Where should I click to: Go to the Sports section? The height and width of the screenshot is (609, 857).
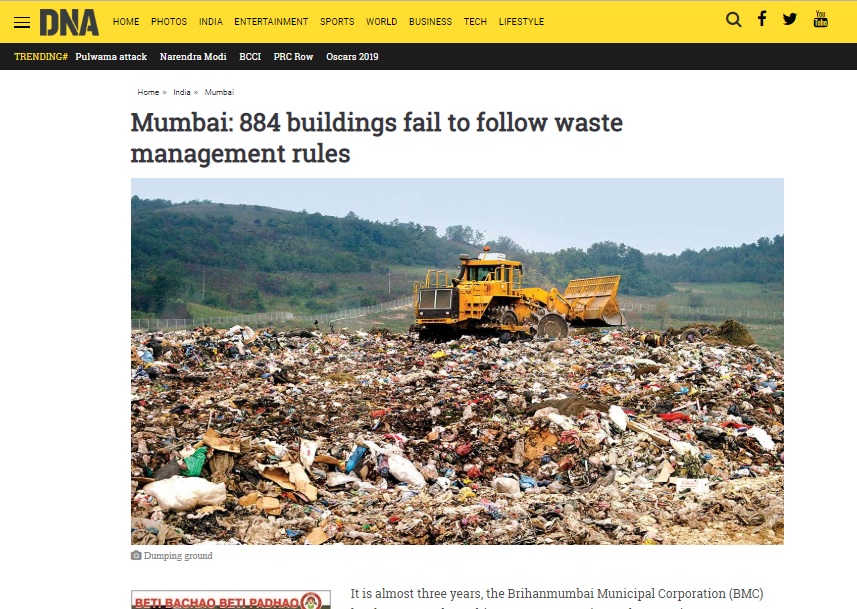pos(337,21)
